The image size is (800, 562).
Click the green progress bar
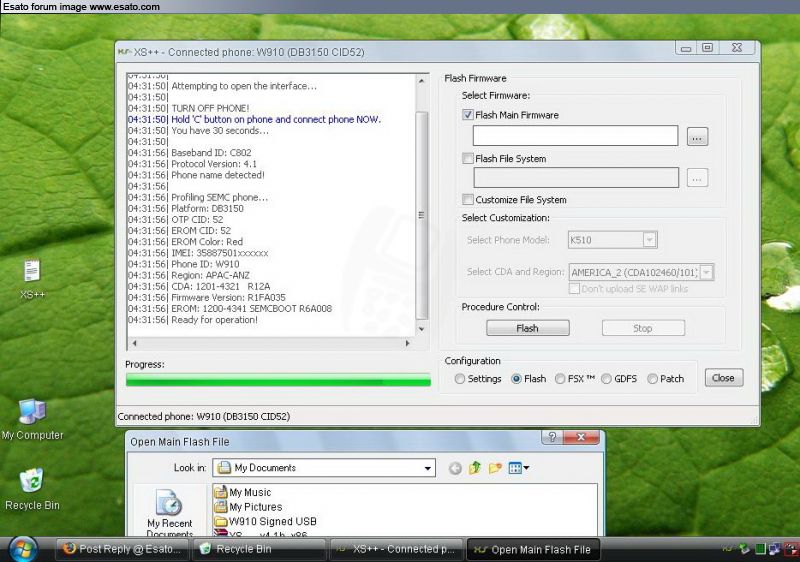pyautogui.click(x=278, y=379)
